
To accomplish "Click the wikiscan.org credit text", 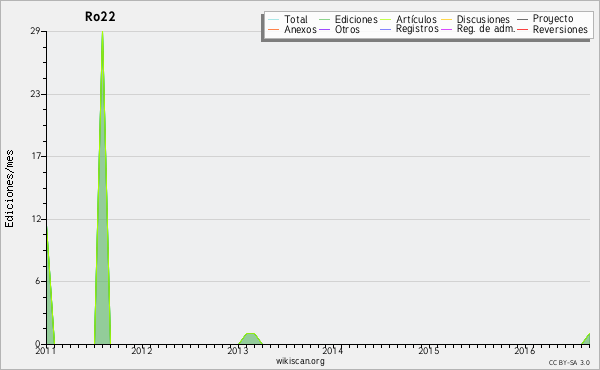I will click(300, 361).
